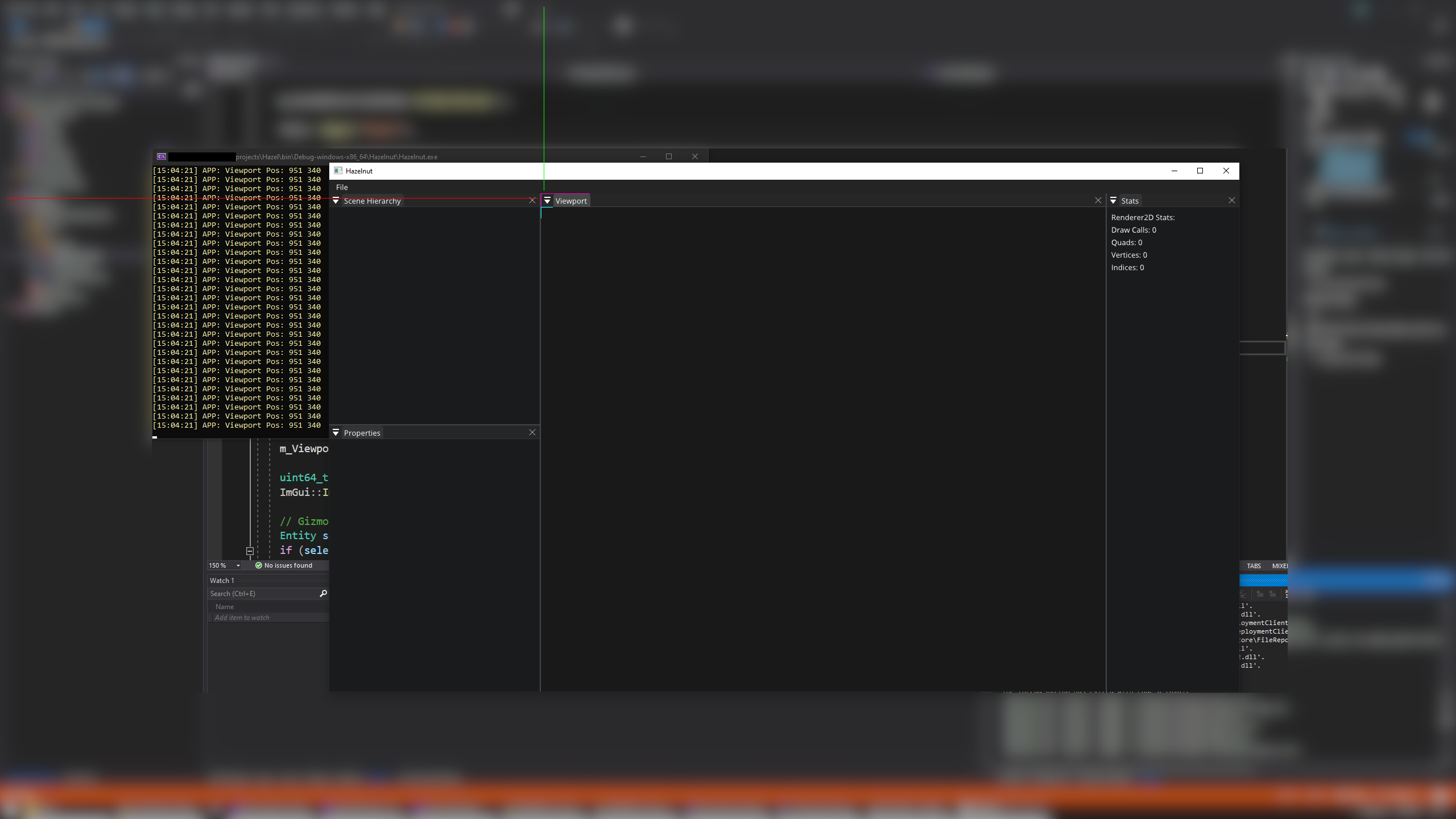
Task: Click the Clear All icon in the Output toolbar
Action: [x=1285, y=593]
